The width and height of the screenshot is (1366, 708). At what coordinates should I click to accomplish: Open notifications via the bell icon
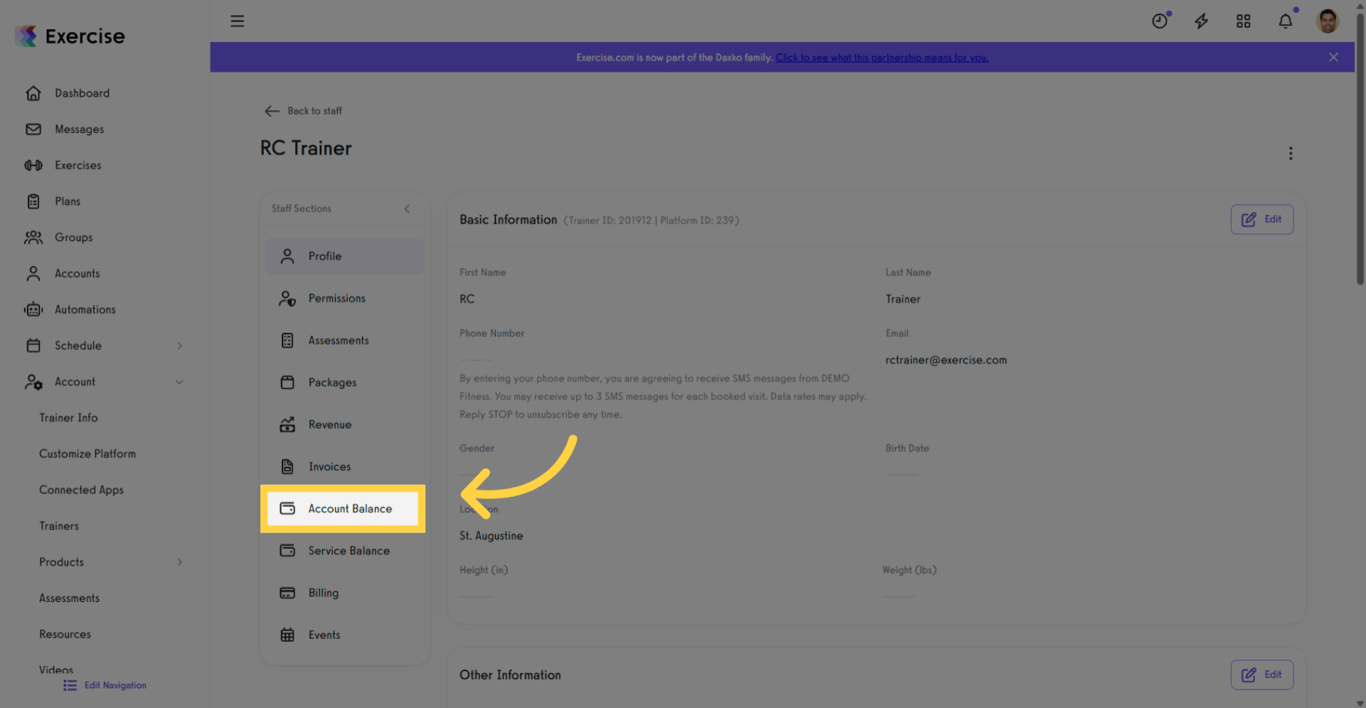[1285, 20]
